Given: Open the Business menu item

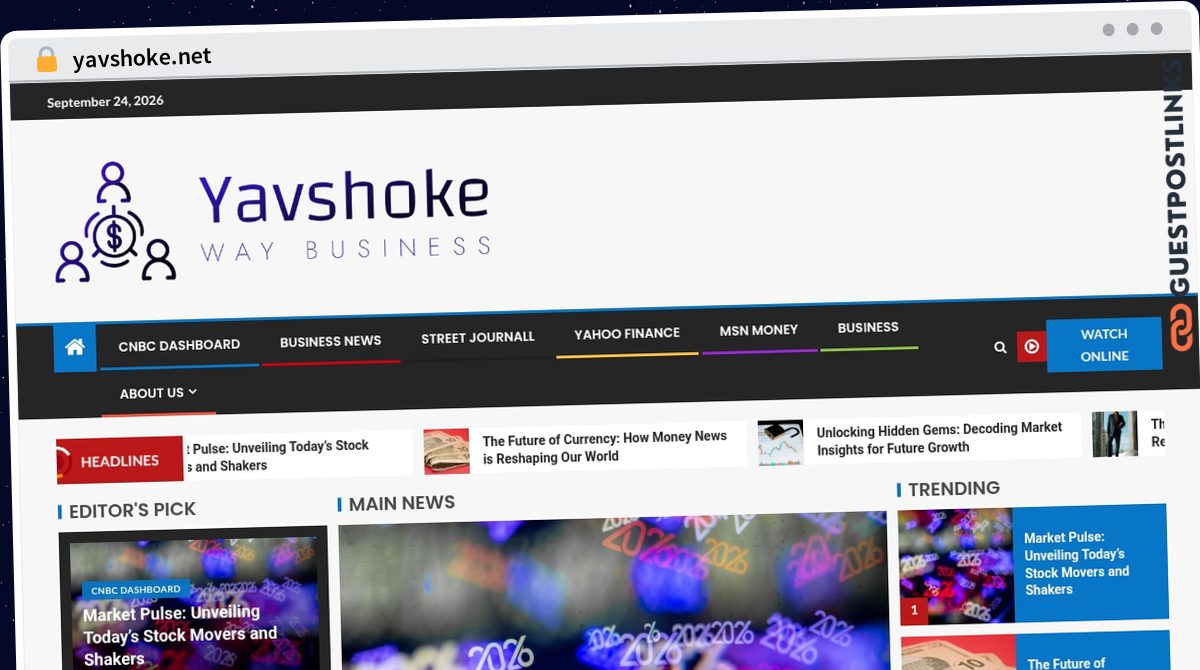Looking at the screenshot, I should [868, 327].
